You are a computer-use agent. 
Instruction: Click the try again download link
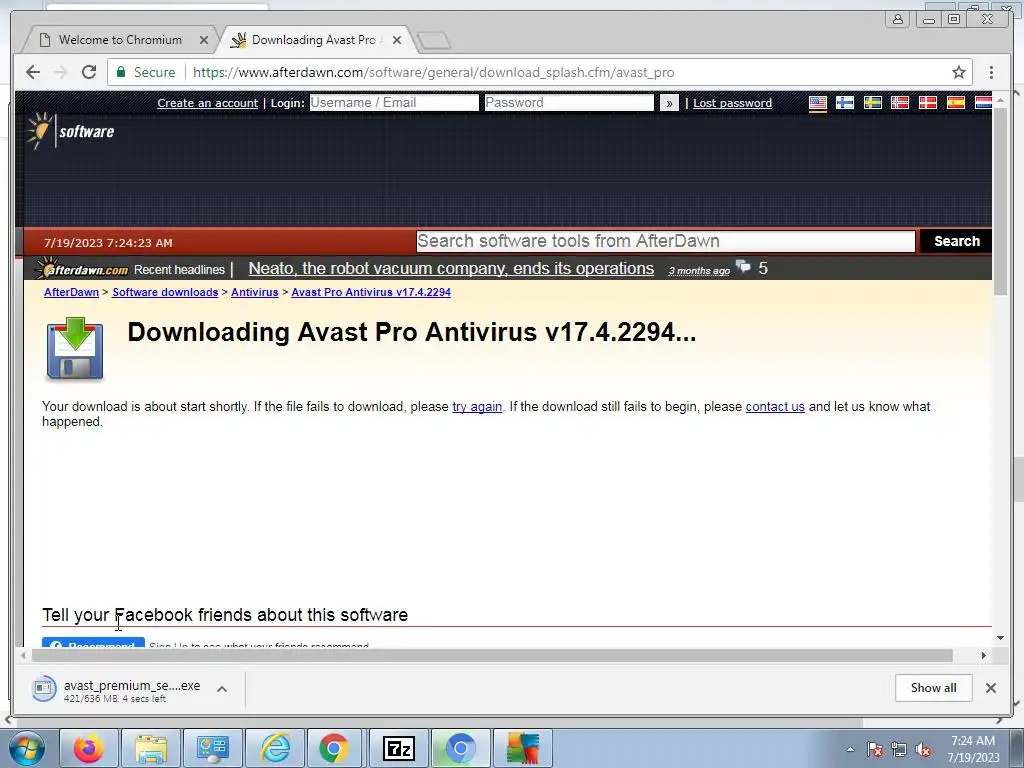click(477, 406)
